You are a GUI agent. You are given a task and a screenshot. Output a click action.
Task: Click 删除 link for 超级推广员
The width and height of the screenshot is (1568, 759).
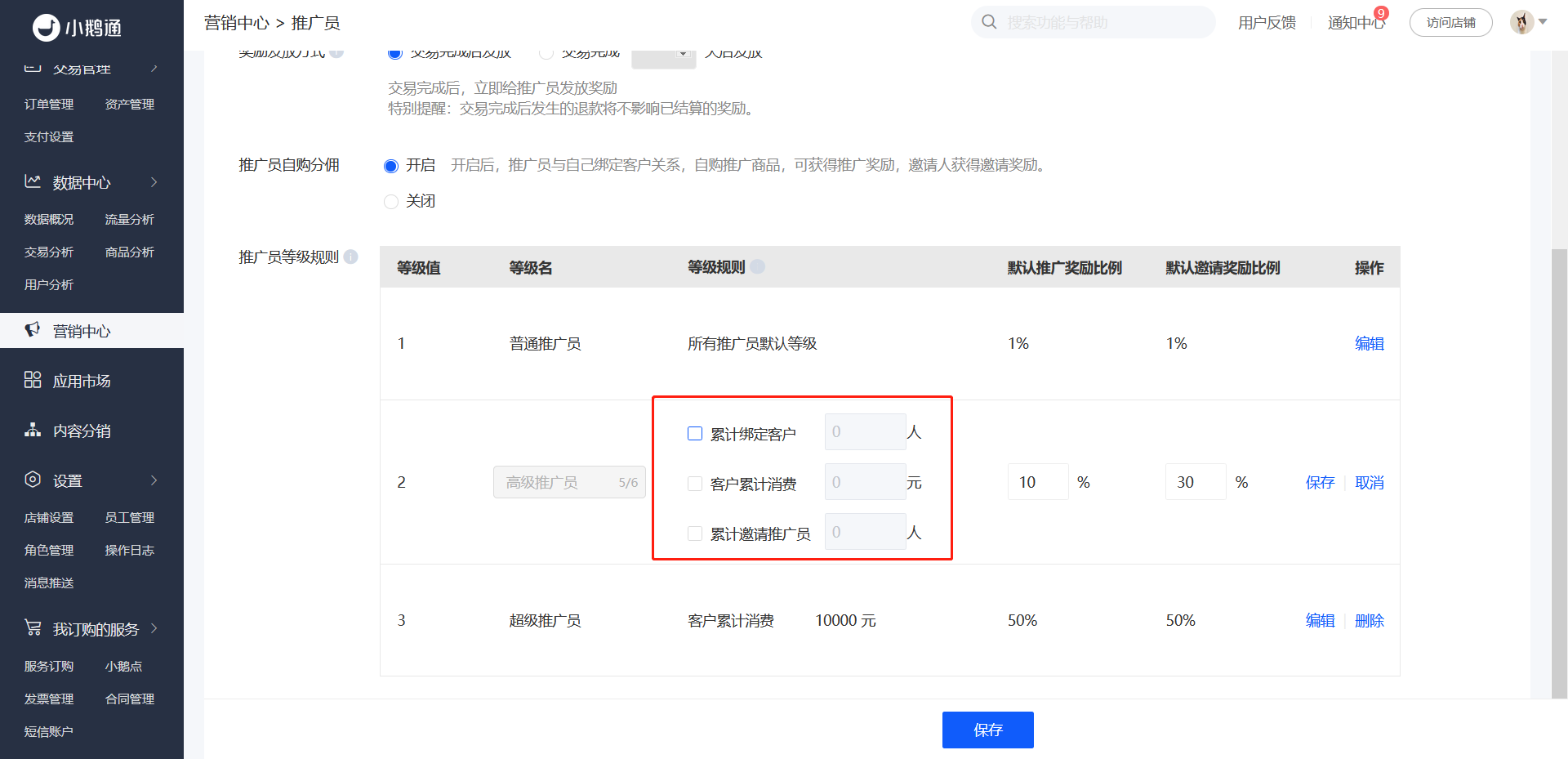click(1370, 620)
